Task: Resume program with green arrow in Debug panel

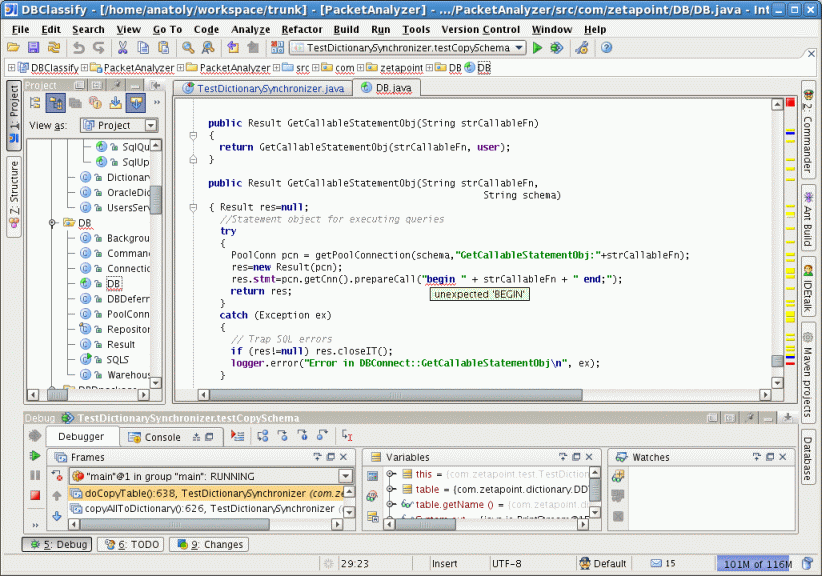Action: pos(35,456)
